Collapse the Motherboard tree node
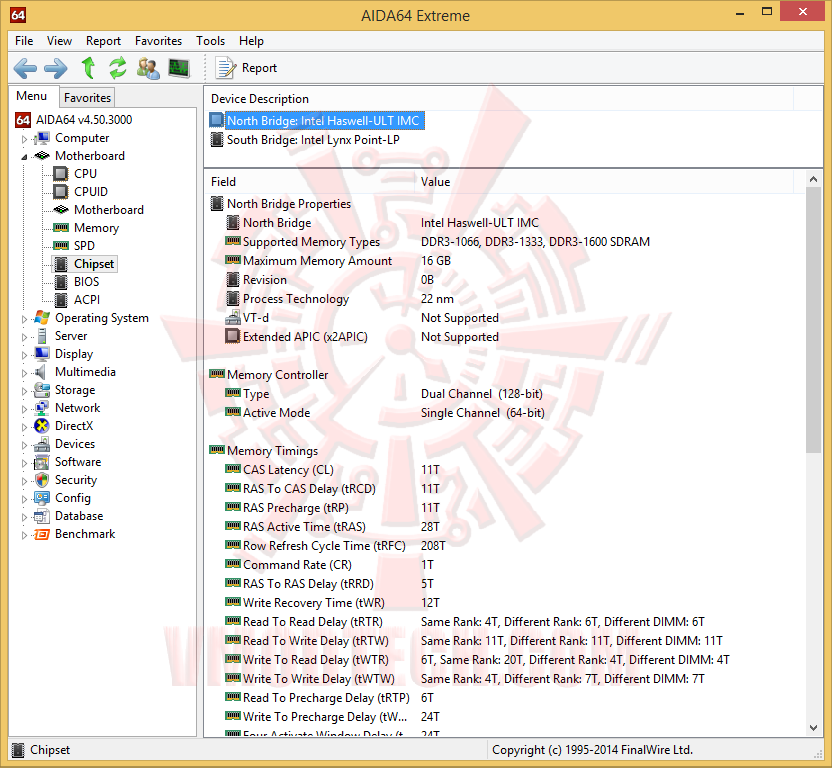Screen dimensions: 832x768 [x=24, y=157]
